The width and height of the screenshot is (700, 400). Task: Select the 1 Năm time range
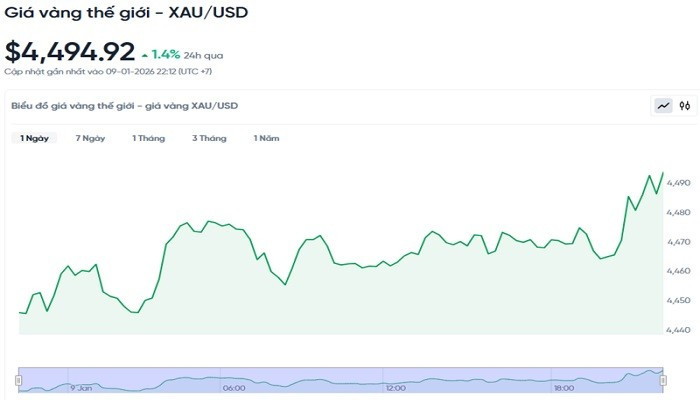tap(266, 138)
